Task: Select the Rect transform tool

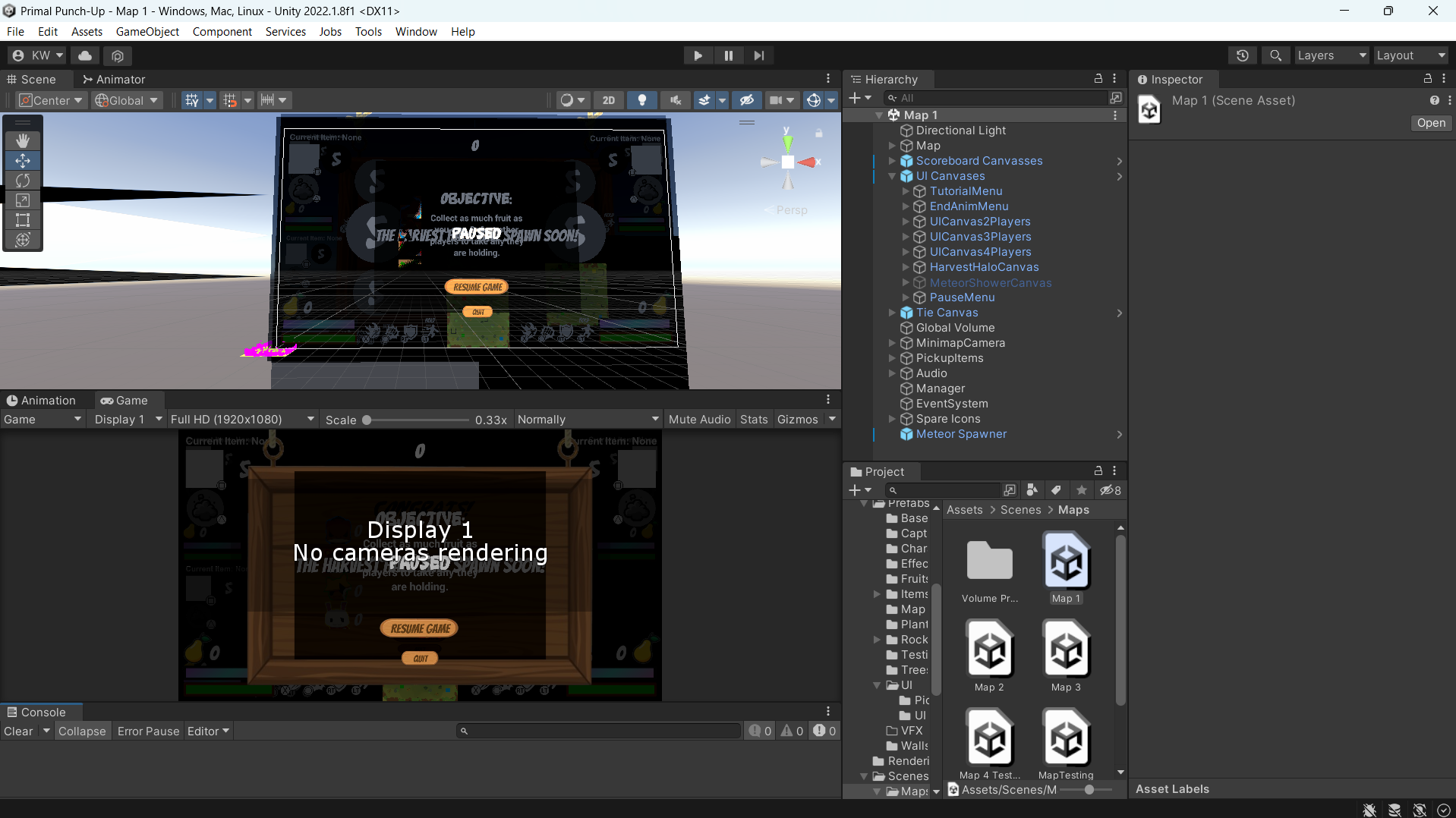Action: [23, 220]
